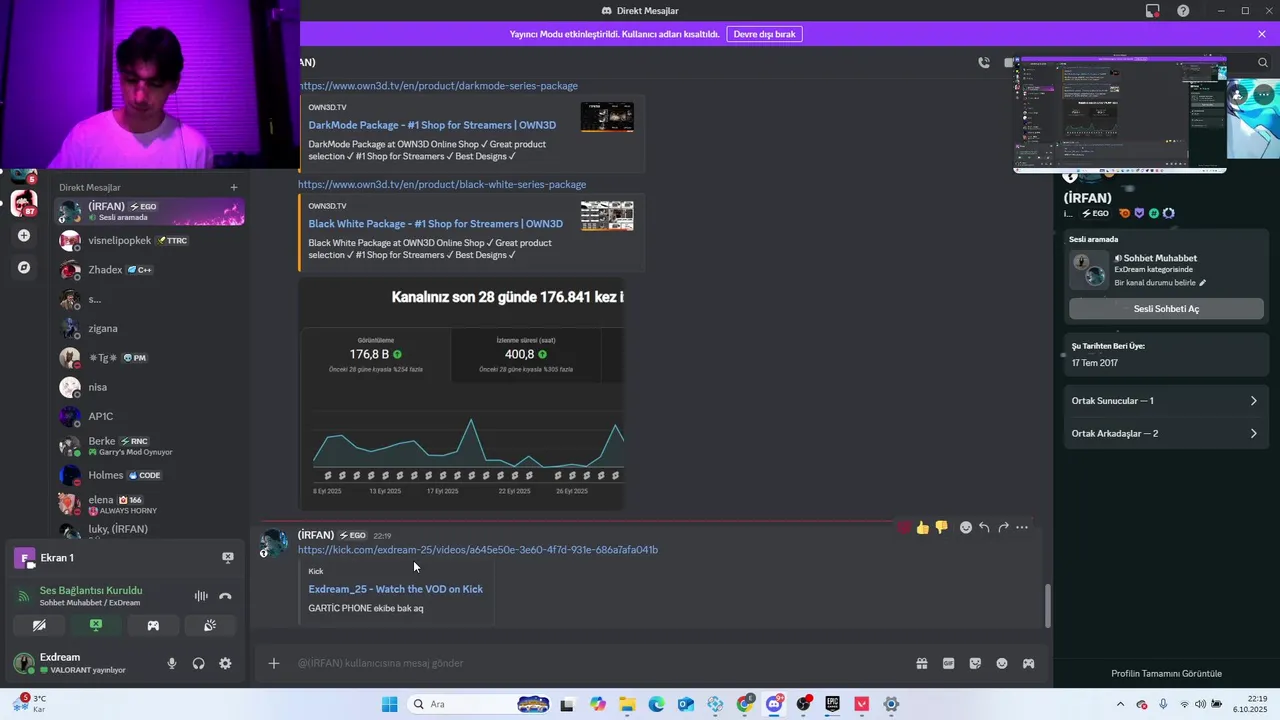Open Windows Start menu
This screenshot has height=720, width=1280.
389,704
